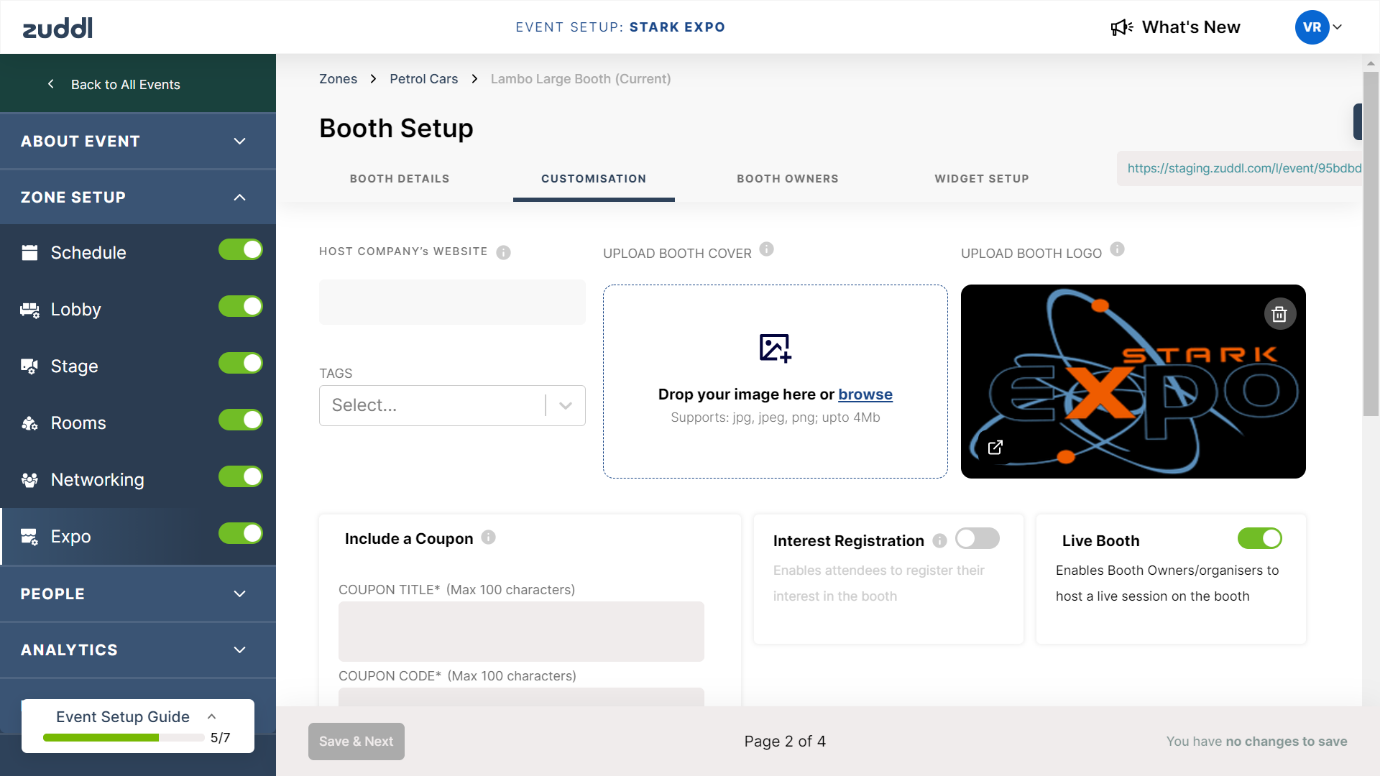Toggle the Expo zone switch
This screenshot has height=776, width=1380.
(241, 533)
